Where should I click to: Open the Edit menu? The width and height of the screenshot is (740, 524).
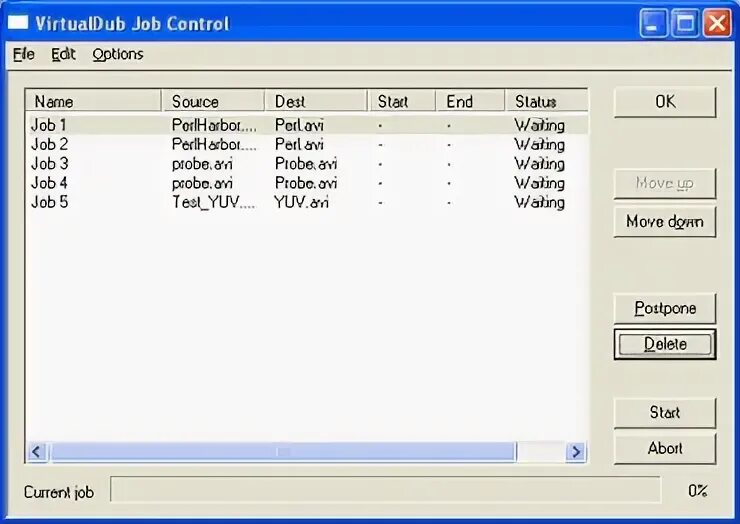[x=63, y=54]
